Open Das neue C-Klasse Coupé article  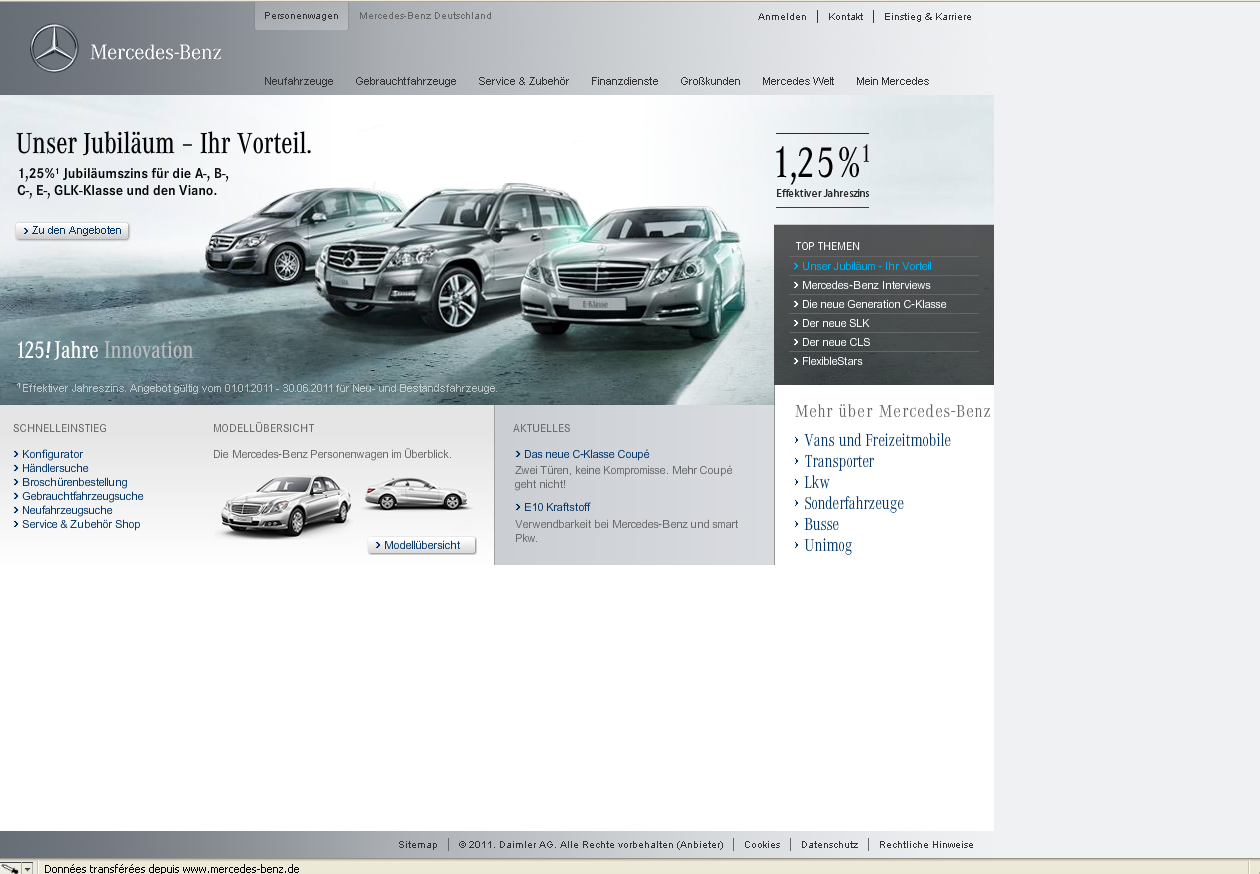tap(582, 454)
